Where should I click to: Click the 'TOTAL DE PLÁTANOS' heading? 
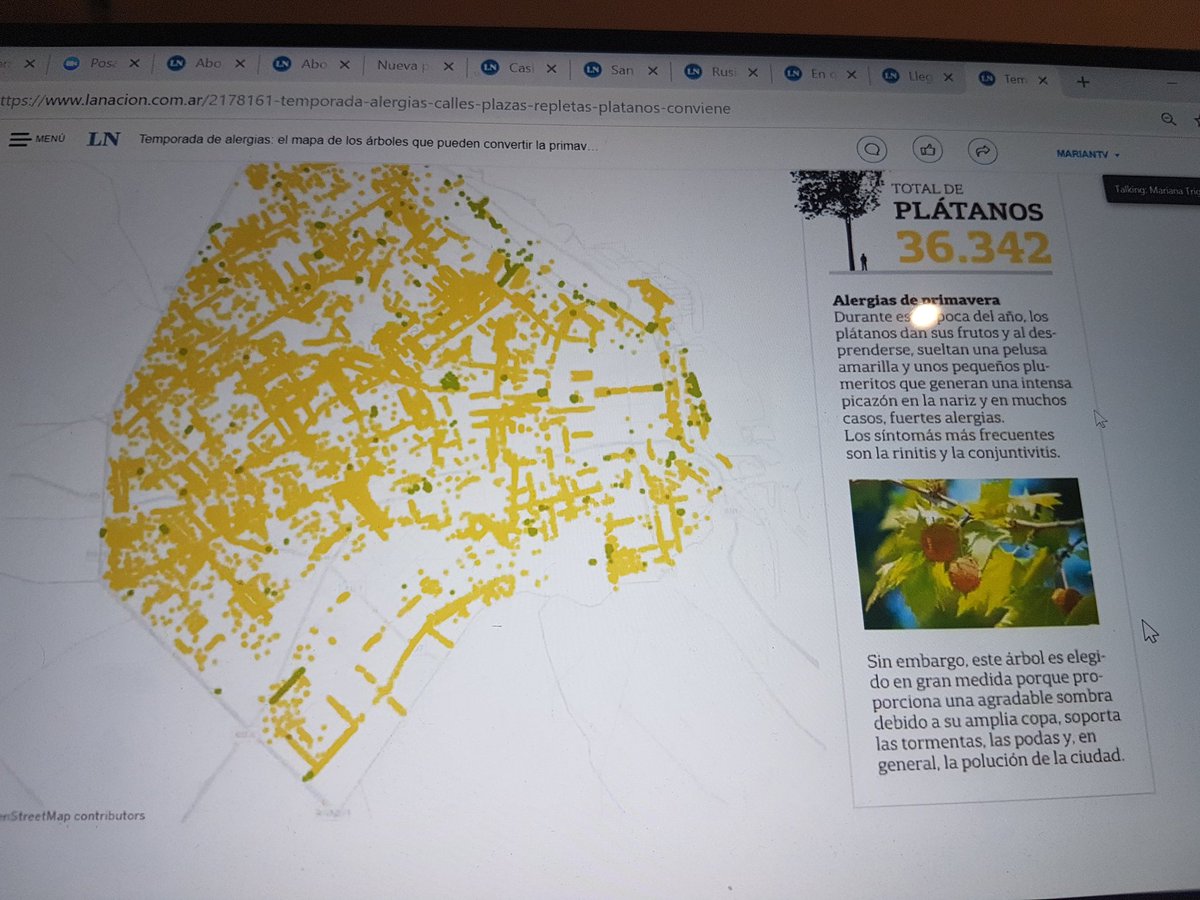[x=967, y=201]
